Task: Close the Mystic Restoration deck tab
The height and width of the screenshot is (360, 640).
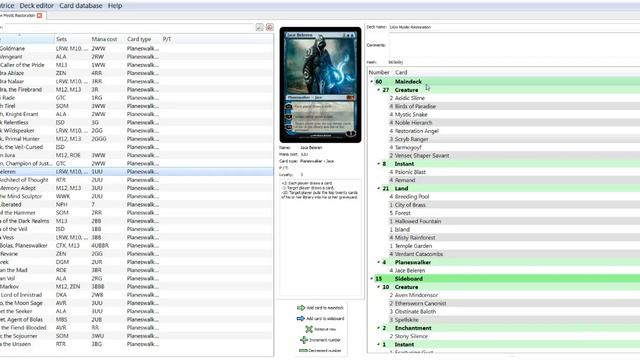Action: coord(40,16)
